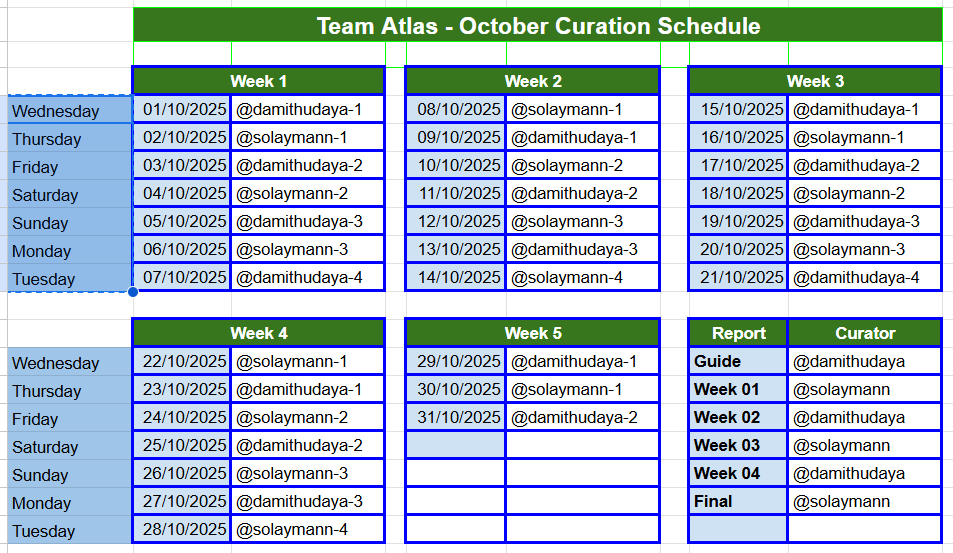Click the 14/10/2025 date cell
Image resolution: width=953 pixels, height=553 pixels.
pos(458,277)
